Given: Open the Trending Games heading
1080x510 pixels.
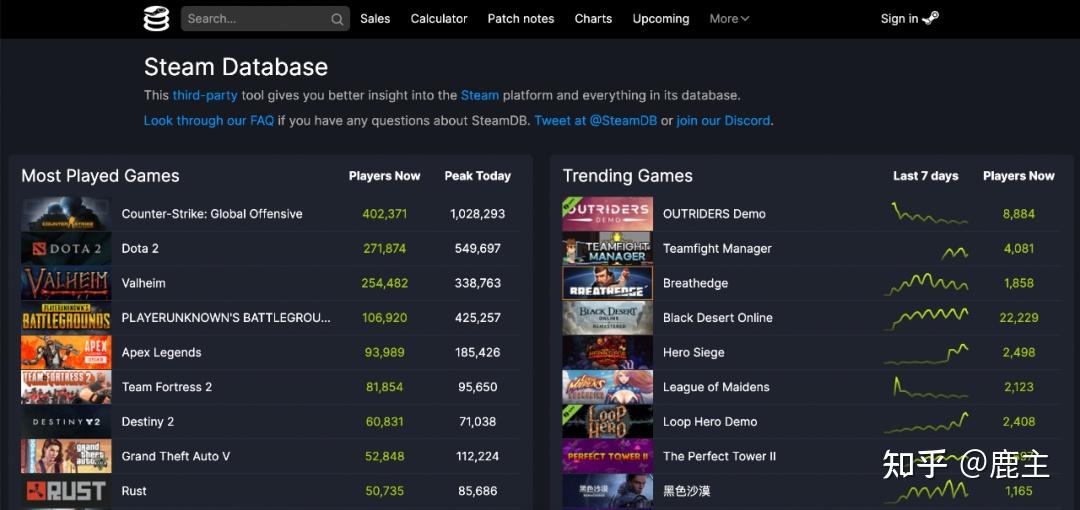Looking at the screenshot, I should pos(627,176).
